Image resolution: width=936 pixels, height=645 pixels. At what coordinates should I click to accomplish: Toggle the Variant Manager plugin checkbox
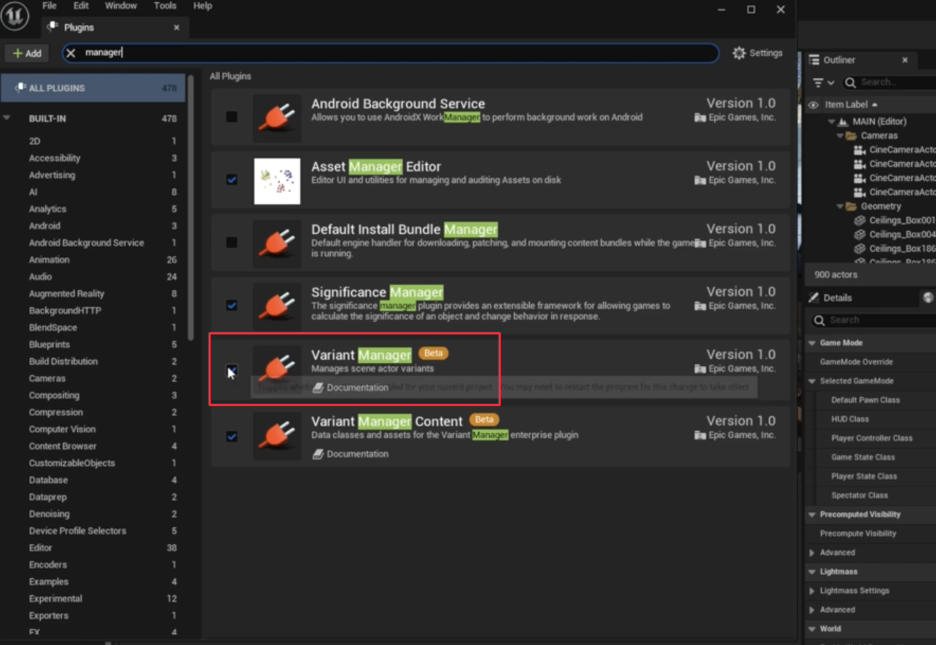point(232,371)
